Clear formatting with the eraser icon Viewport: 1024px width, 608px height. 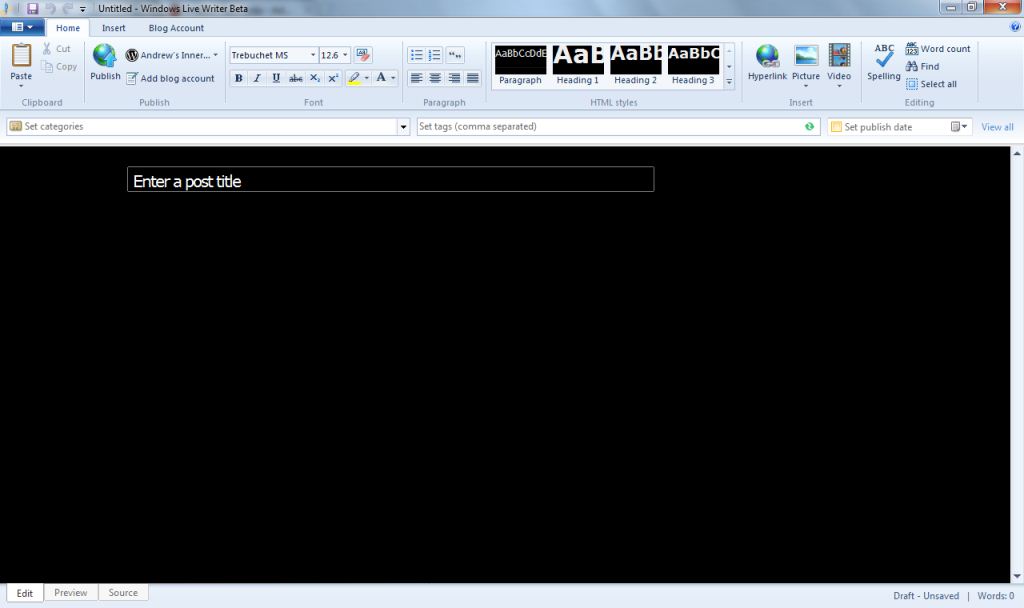(363, 55)
